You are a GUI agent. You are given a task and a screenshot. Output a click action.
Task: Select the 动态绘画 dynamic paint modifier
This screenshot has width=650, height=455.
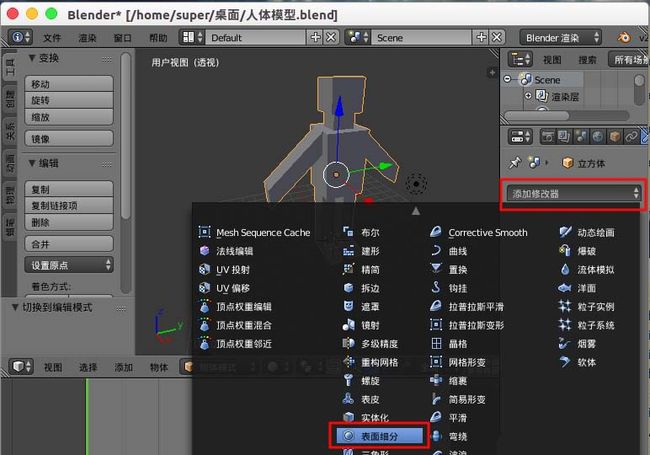(587, 232)
